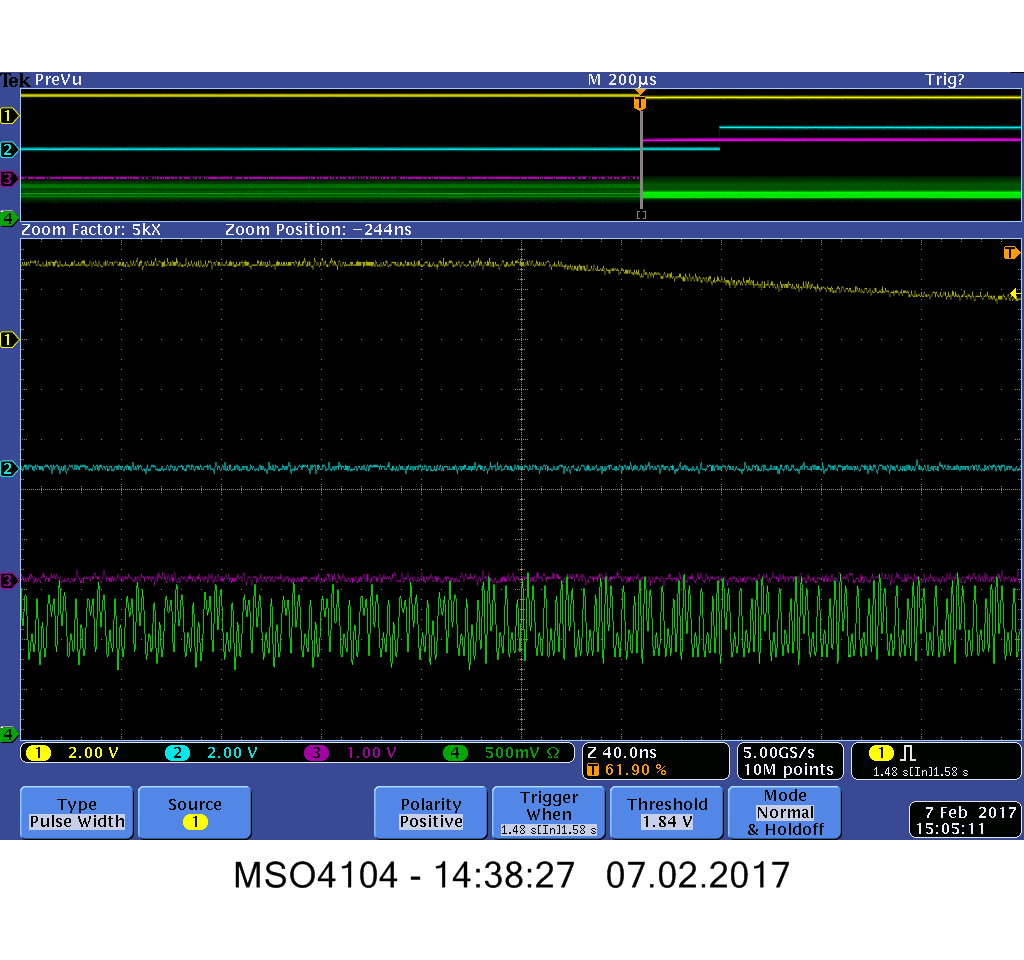Click the 2.00 V channel 1 scale value
Screen dimensions: 1024x960
93,752
